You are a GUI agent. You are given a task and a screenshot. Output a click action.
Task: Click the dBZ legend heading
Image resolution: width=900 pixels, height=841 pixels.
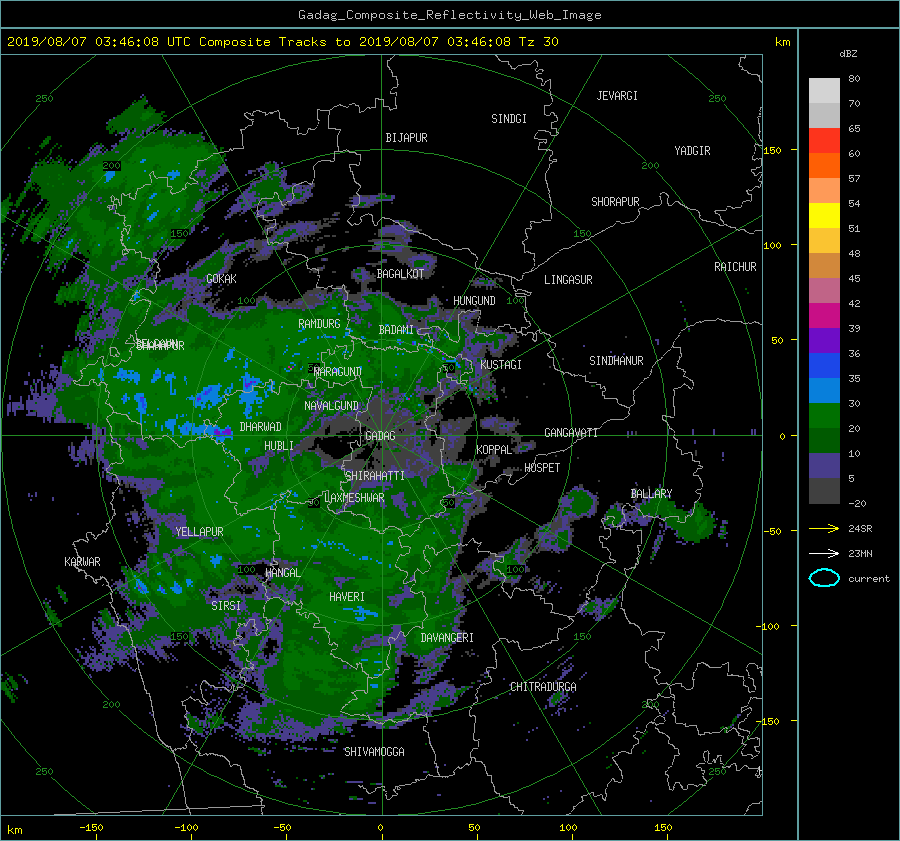coord(848,53)
